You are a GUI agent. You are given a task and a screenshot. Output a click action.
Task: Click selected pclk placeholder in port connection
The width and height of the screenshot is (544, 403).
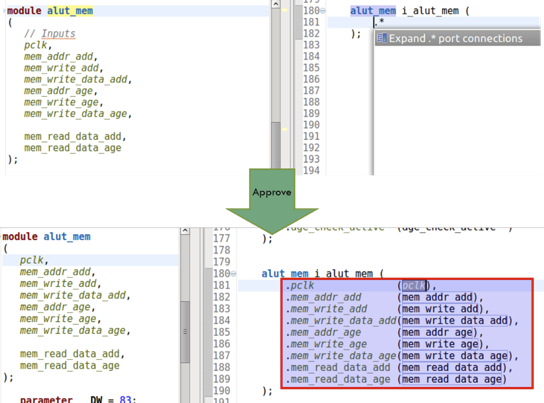point(414,285)
